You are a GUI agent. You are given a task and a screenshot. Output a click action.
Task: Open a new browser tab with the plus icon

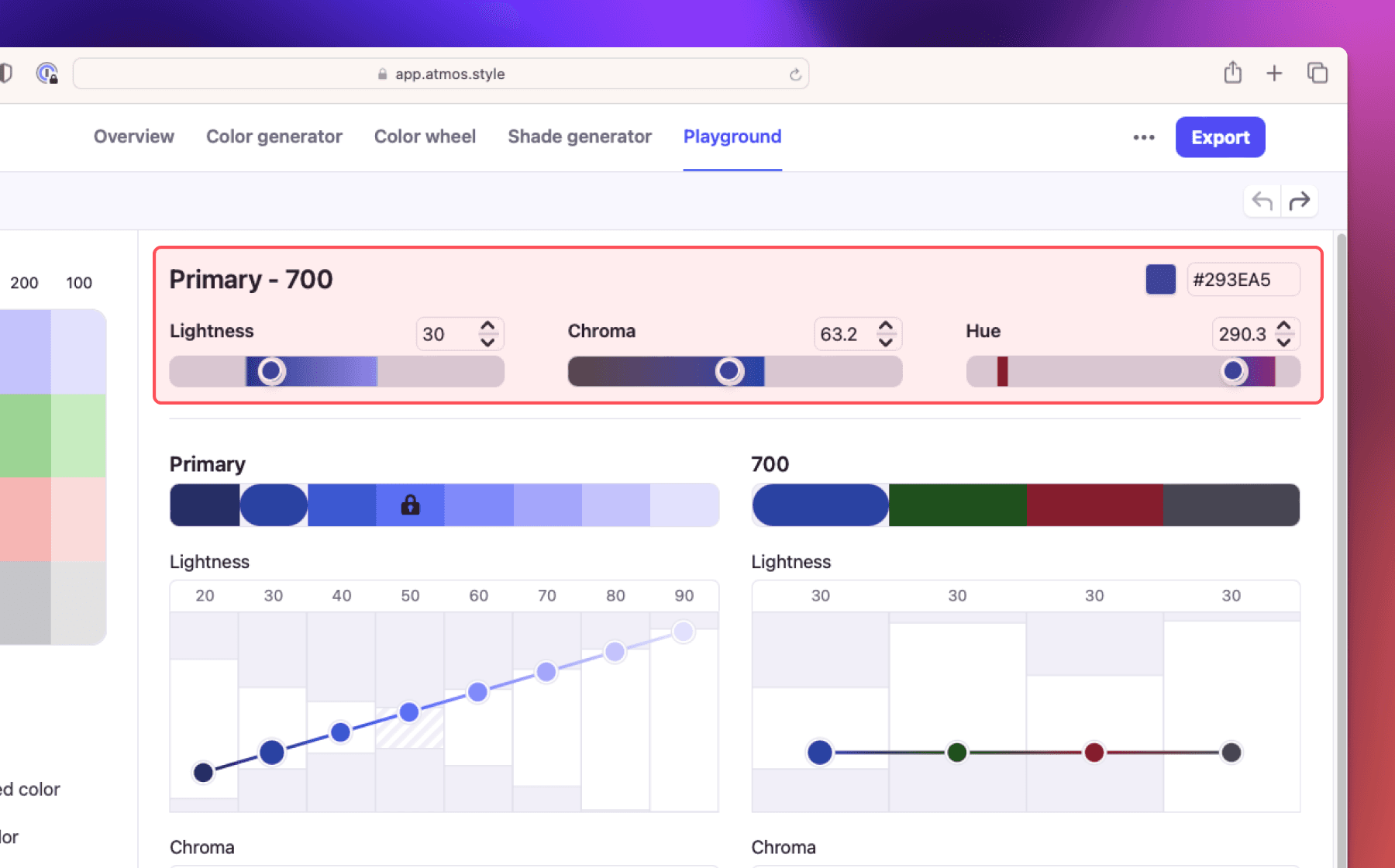coord(1274,73)
